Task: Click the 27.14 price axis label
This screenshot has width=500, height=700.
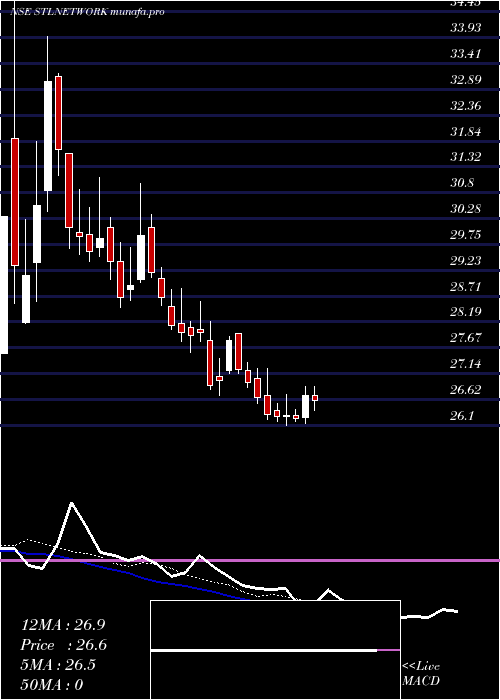Action: click(x=466, y=364)
